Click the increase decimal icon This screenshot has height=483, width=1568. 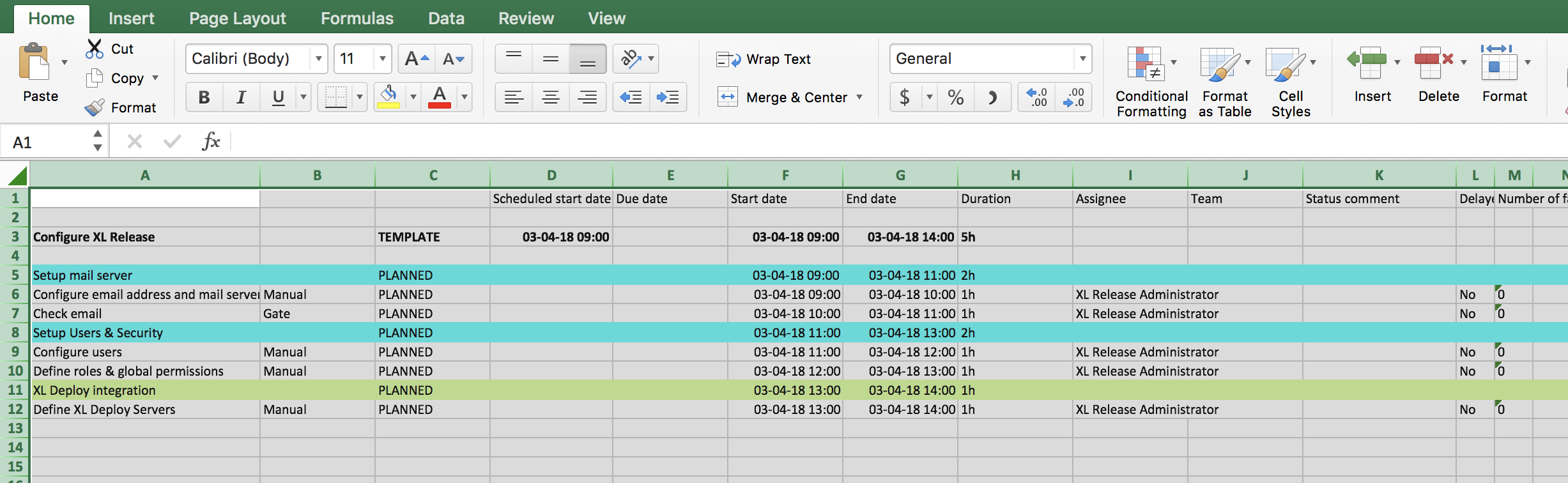(1036, 97)
